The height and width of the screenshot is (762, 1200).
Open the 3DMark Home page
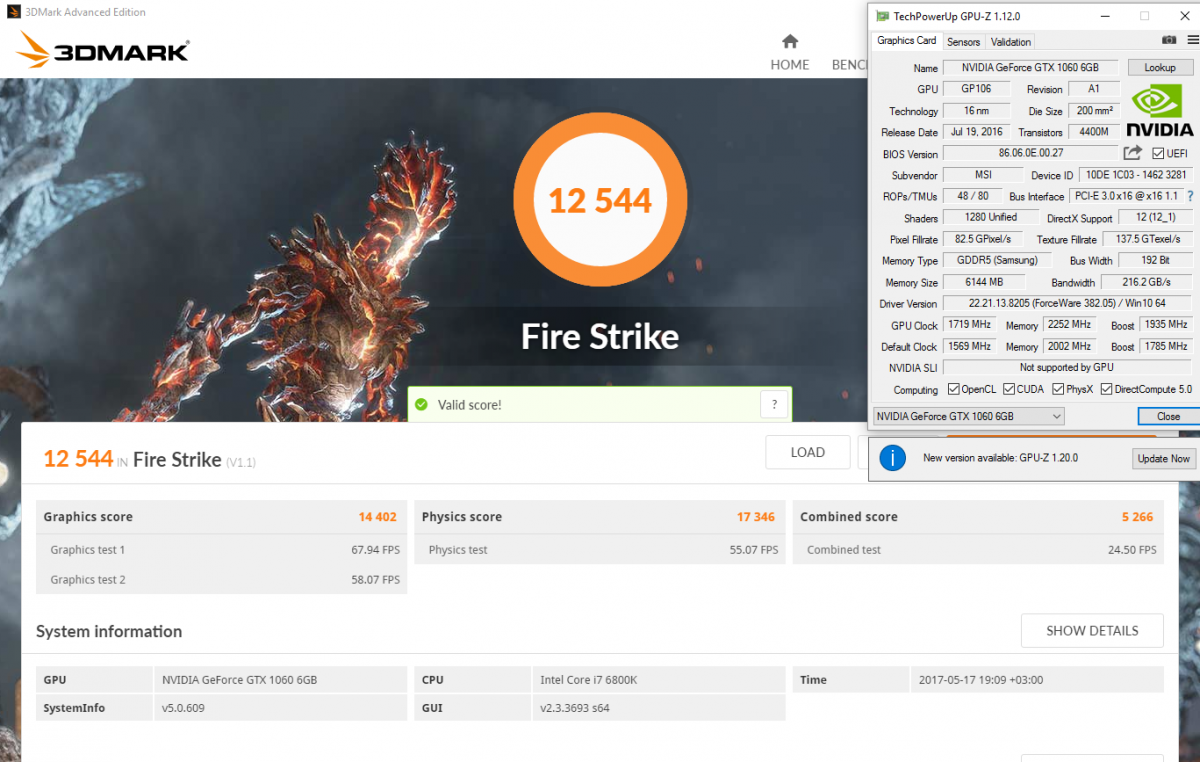789,53
